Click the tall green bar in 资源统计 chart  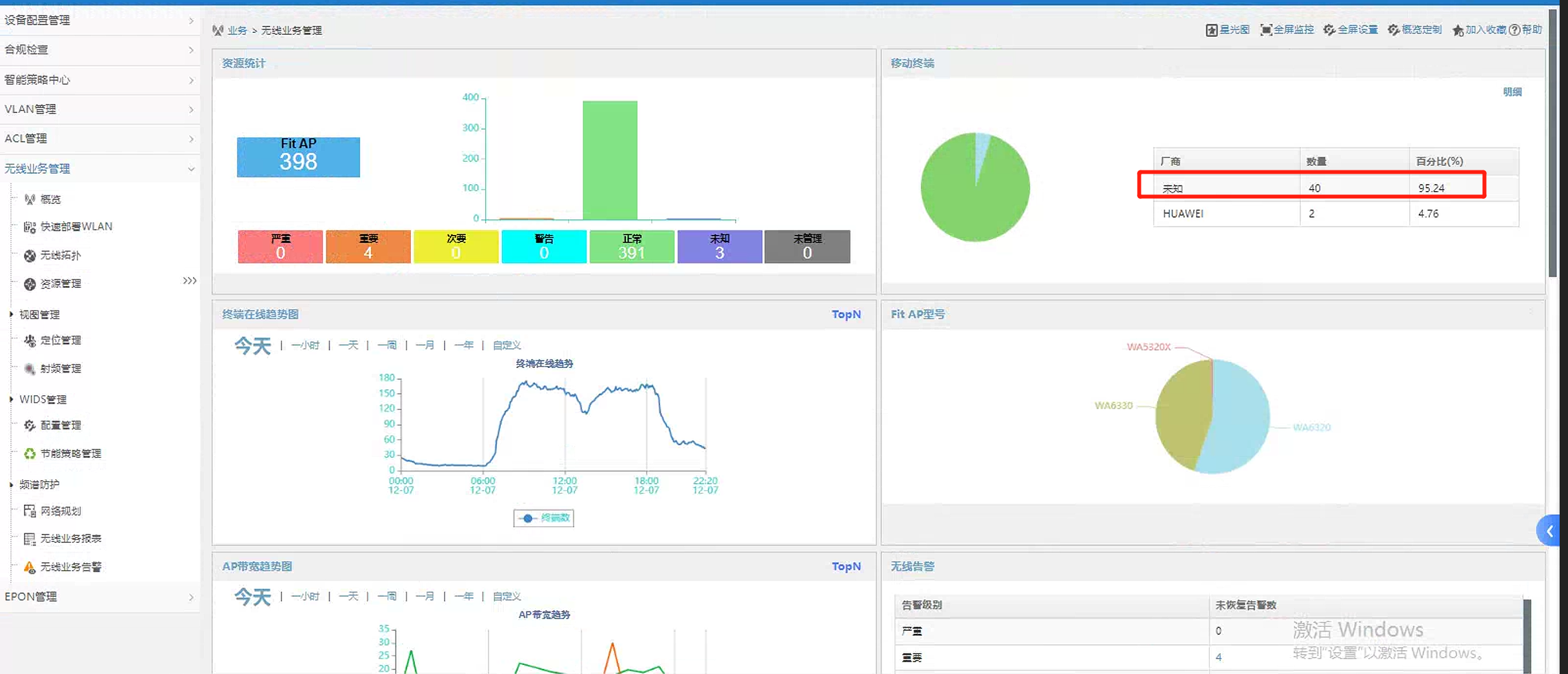[x=610, y=160]
